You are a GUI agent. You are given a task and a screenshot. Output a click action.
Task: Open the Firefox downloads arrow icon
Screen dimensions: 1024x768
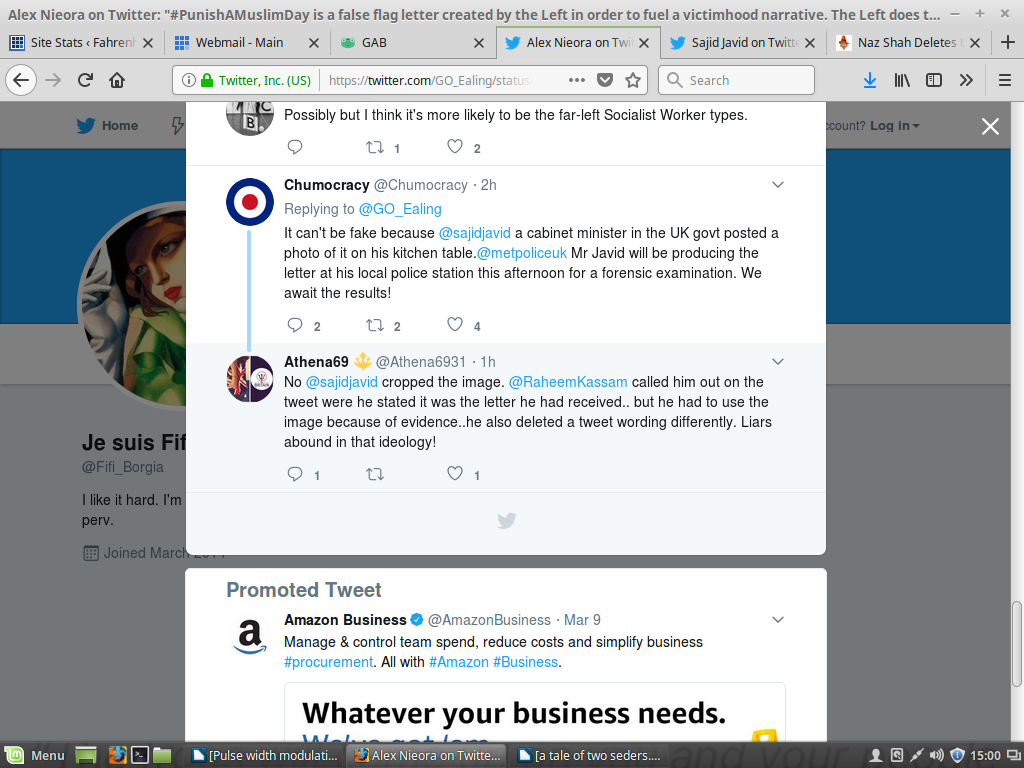click(x=869, y=80)
